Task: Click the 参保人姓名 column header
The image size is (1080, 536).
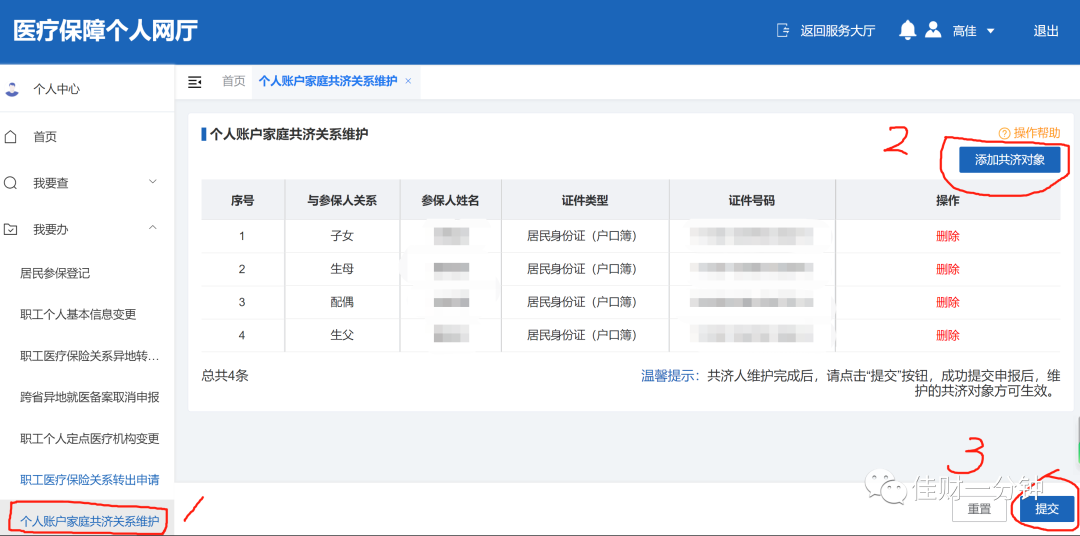Action: click(450, 200)
